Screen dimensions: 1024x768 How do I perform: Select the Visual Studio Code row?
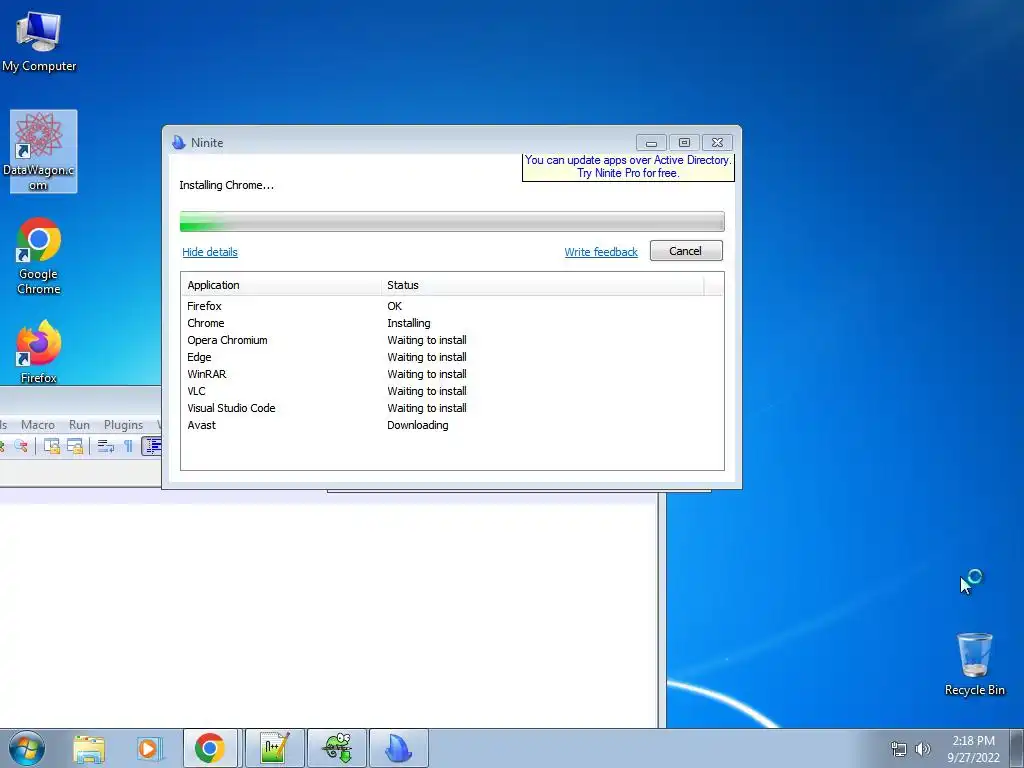coord(452,408)
